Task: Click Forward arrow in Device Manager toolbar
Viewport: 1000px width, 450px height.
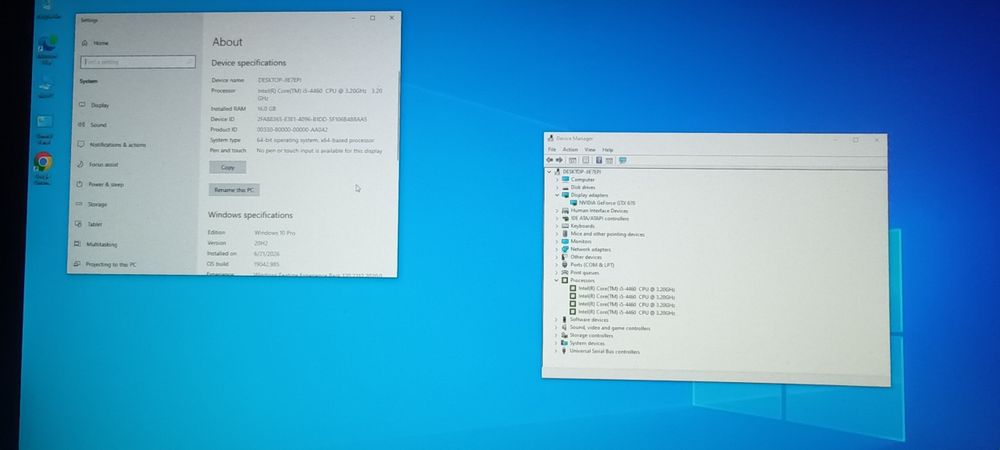Action: point(559,160)
